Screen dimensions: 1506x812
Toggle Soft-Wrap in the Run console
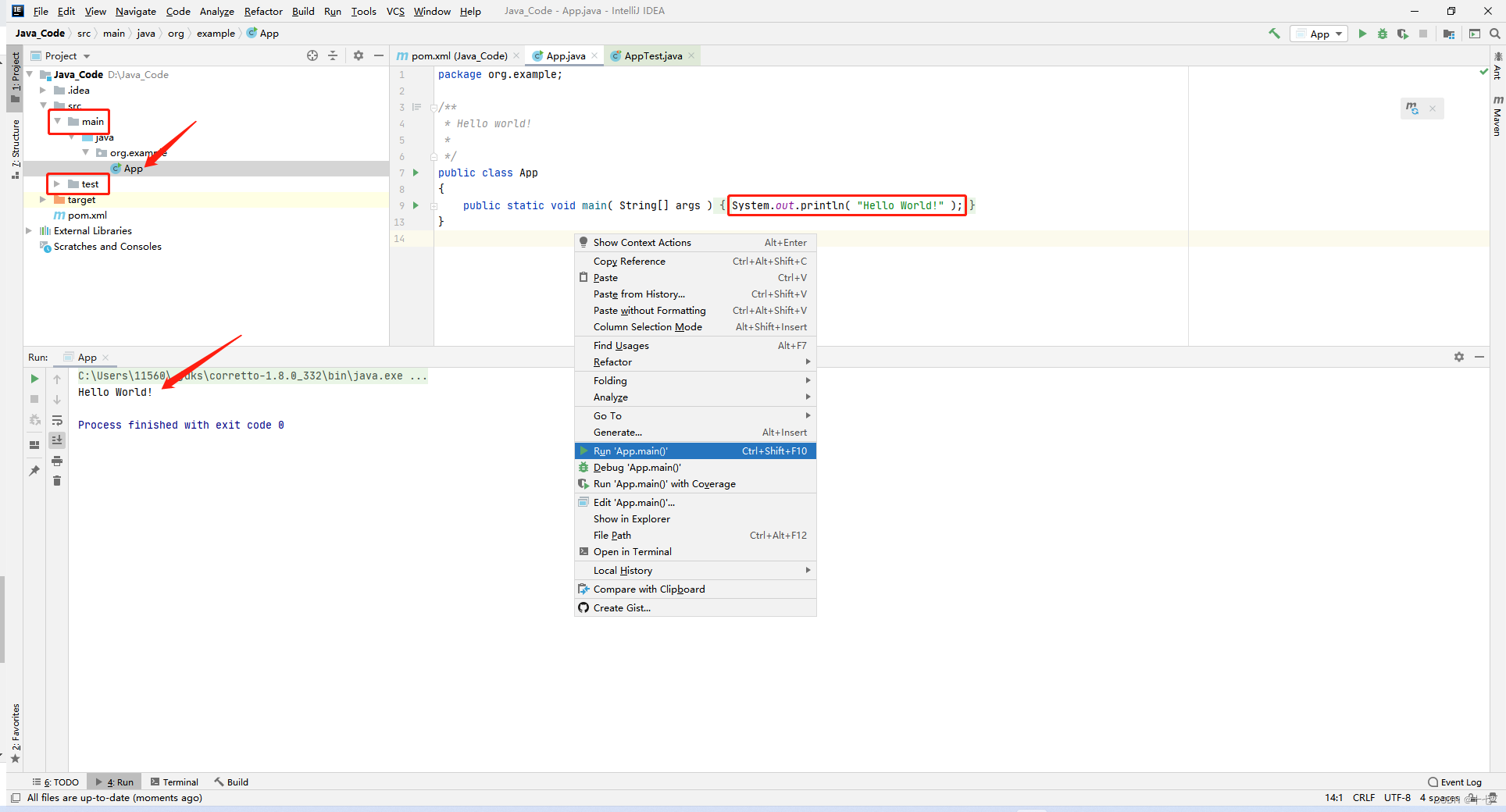click(57, 420)
